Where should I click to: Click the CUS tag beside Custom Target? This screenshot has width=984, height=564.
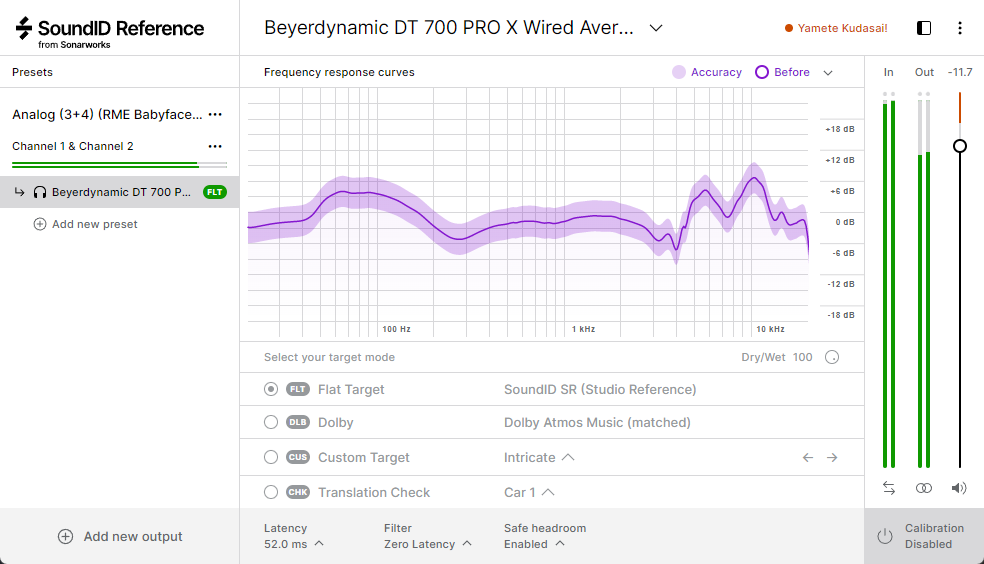point(298,457)
